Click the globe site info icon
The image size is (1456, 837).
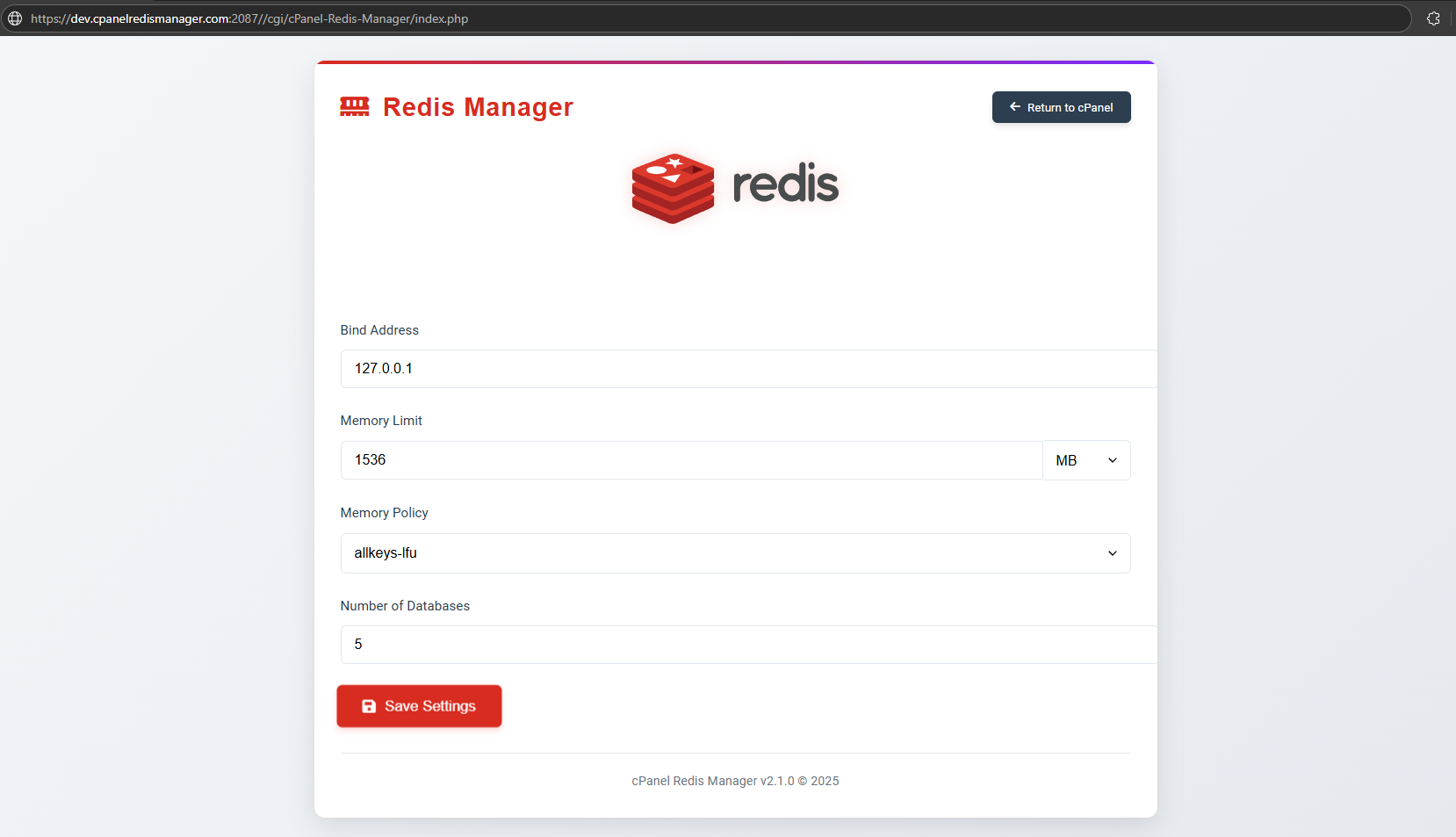coord(15,18)
